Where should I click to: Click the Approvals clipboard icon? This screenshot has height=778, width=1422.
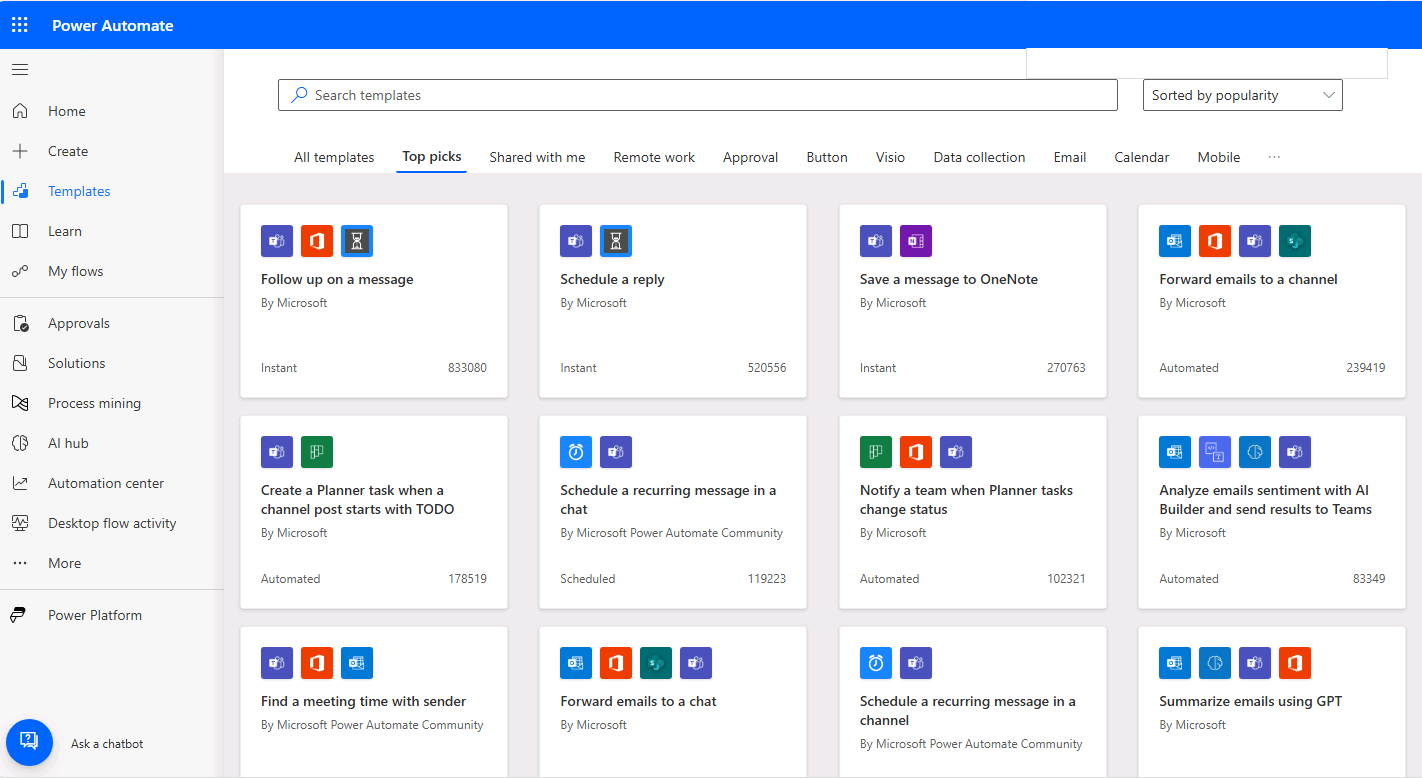pos(20,323)
